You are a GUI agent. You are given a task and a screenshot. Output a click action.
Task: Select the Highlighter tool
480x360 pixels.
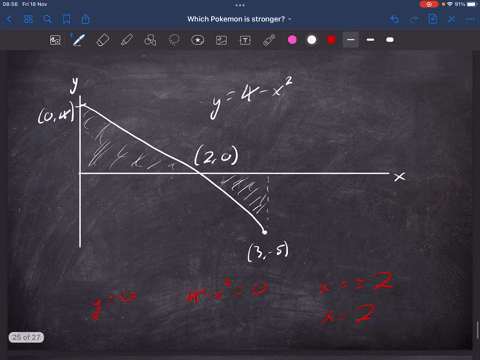click(127, 40)
